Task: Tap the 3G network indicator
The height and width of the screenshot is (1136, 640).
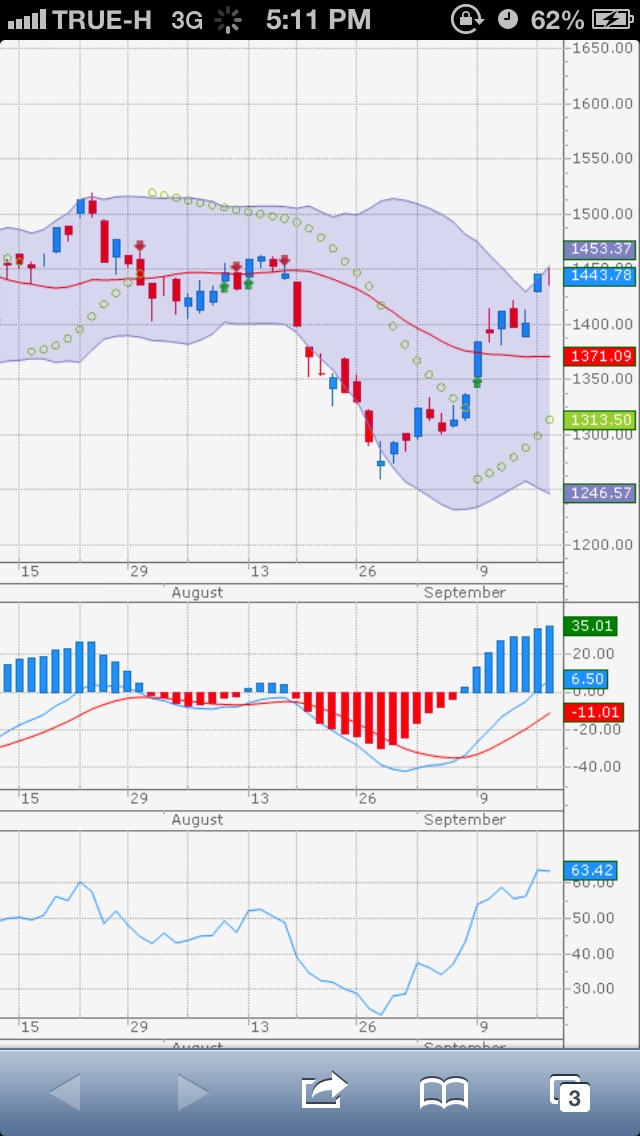Action: point(186,20)
